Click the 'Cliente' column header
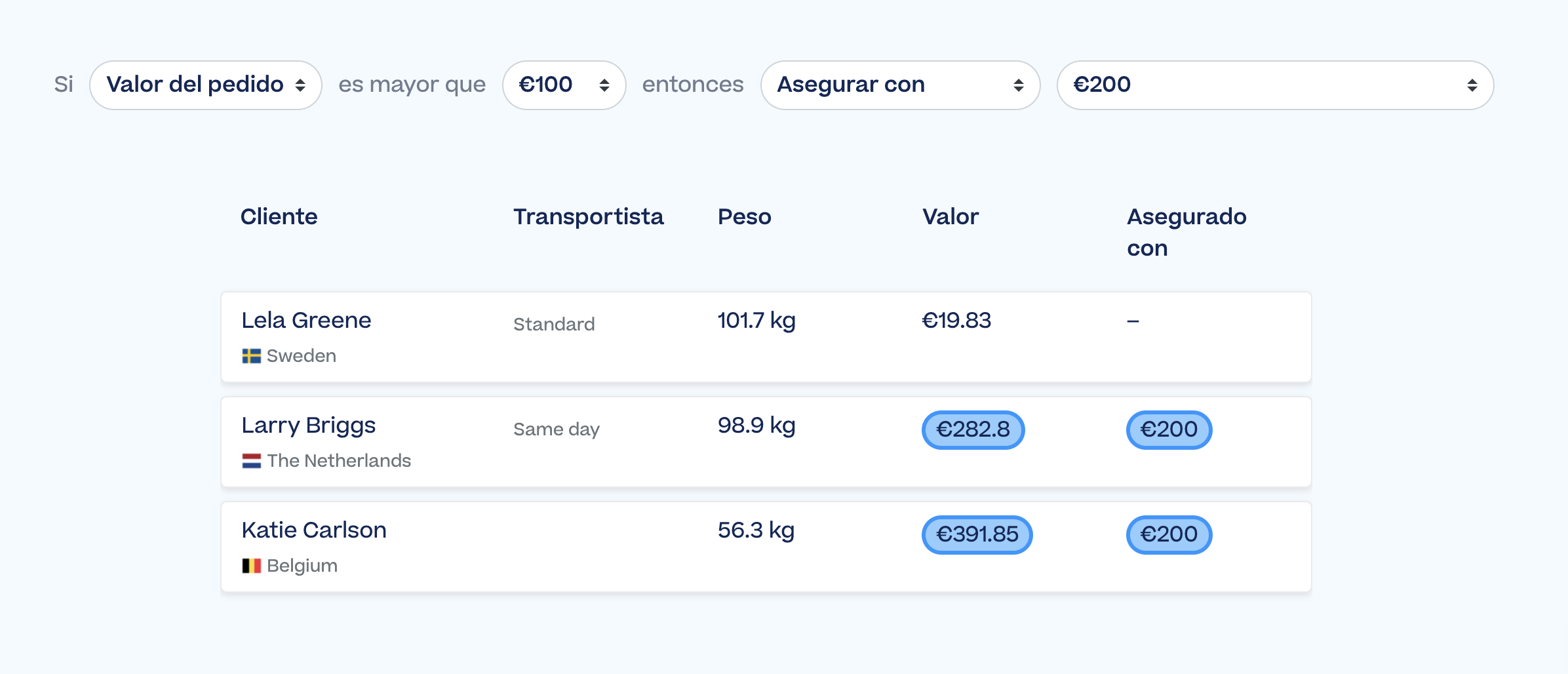This screenshot has width=1568, height=674. click(x=279, y=217)
